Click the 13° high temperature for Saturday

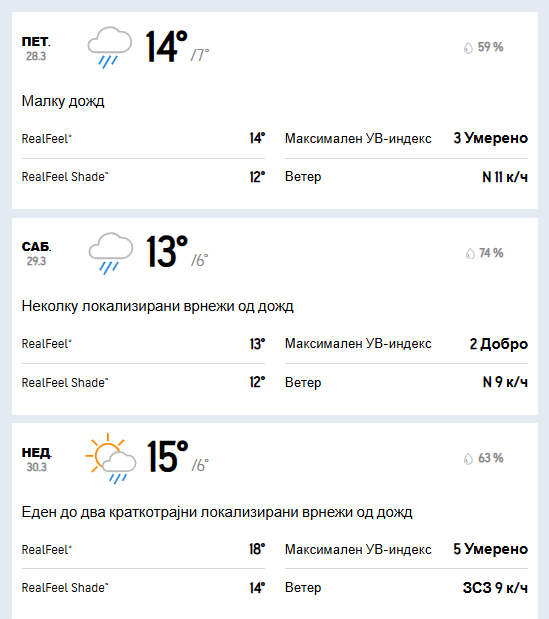[x=167, y=252]
